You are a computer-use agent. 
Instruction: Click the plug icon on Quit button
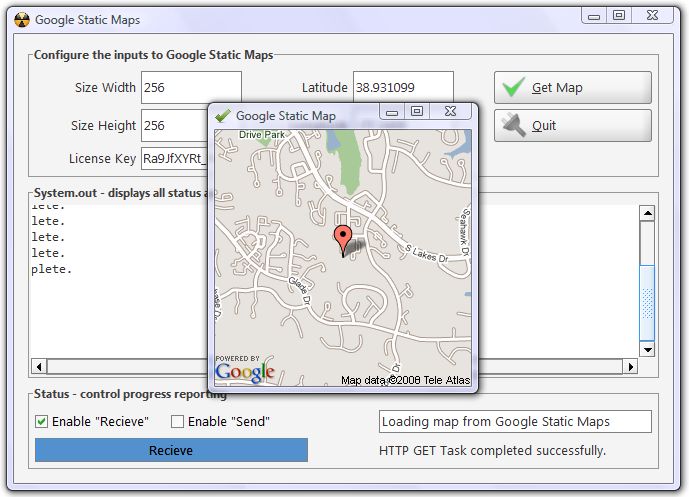pyautogui.click(x=513, y=125)
